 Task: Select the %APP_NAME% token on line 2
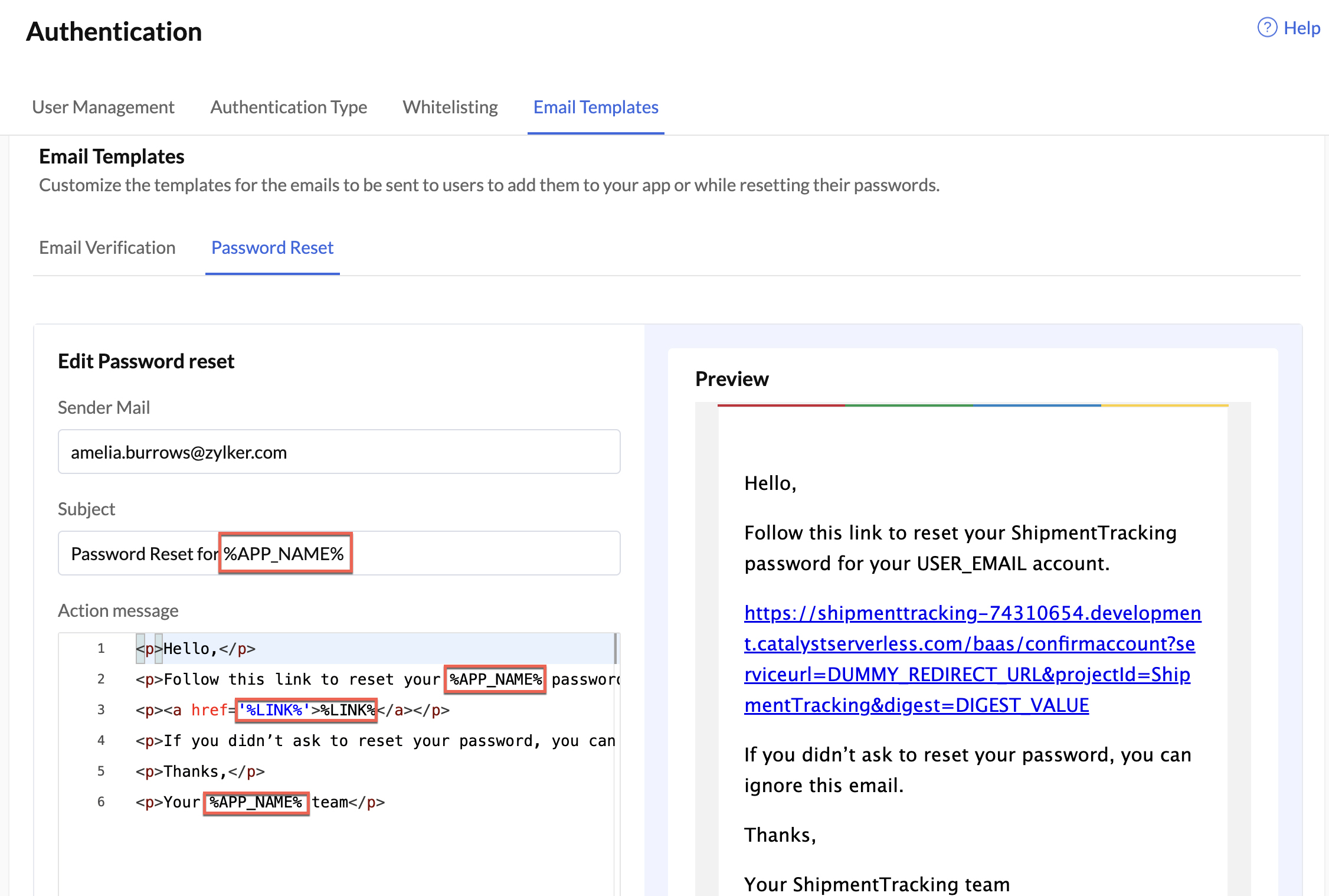495,679
